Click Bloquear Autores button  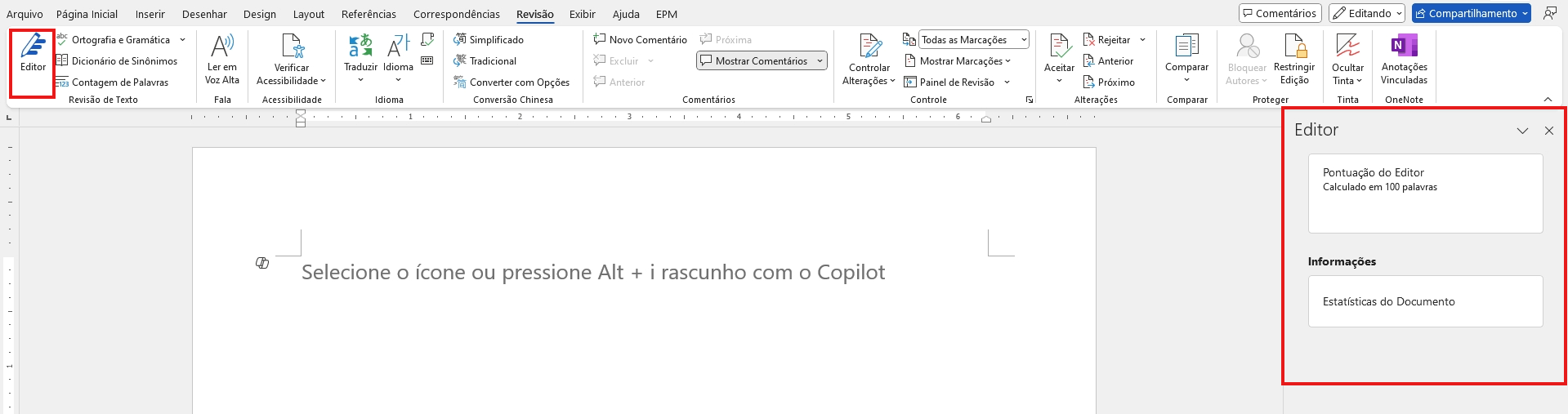[x=1247, y=59]
